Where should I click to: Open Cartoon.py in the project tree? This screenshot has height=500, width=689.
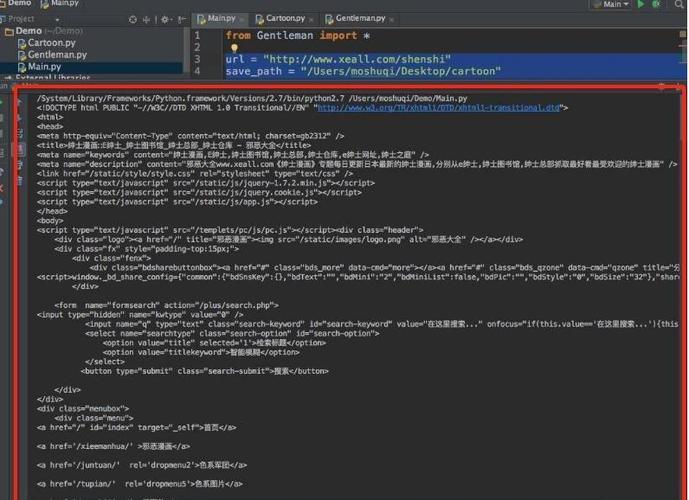click(x=47, y=43)
